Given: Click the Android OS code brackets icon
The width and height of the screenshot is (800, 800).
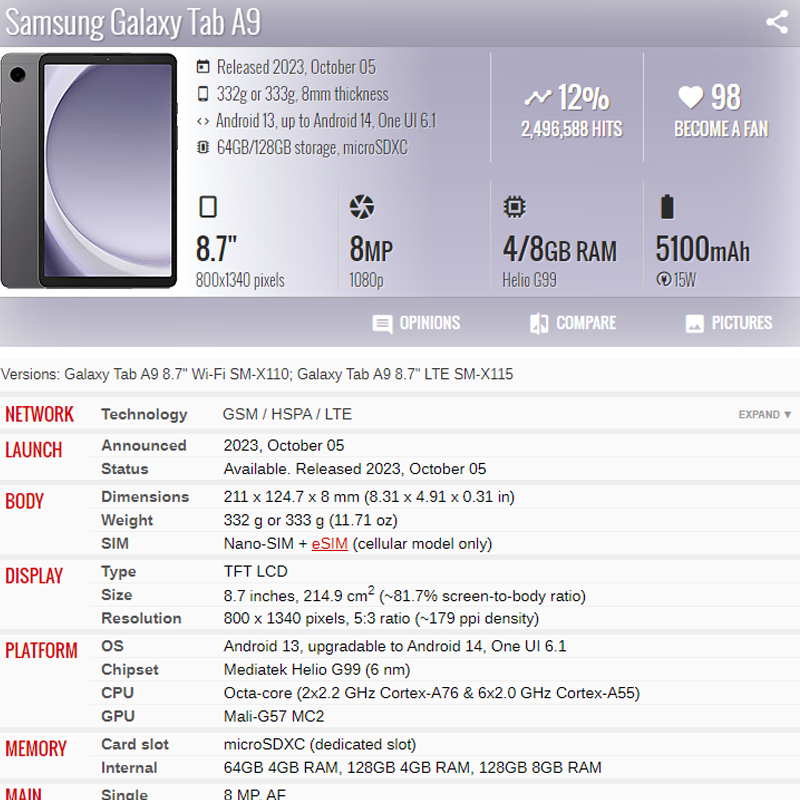Looking at the screenshot, I should coord(203,121).
